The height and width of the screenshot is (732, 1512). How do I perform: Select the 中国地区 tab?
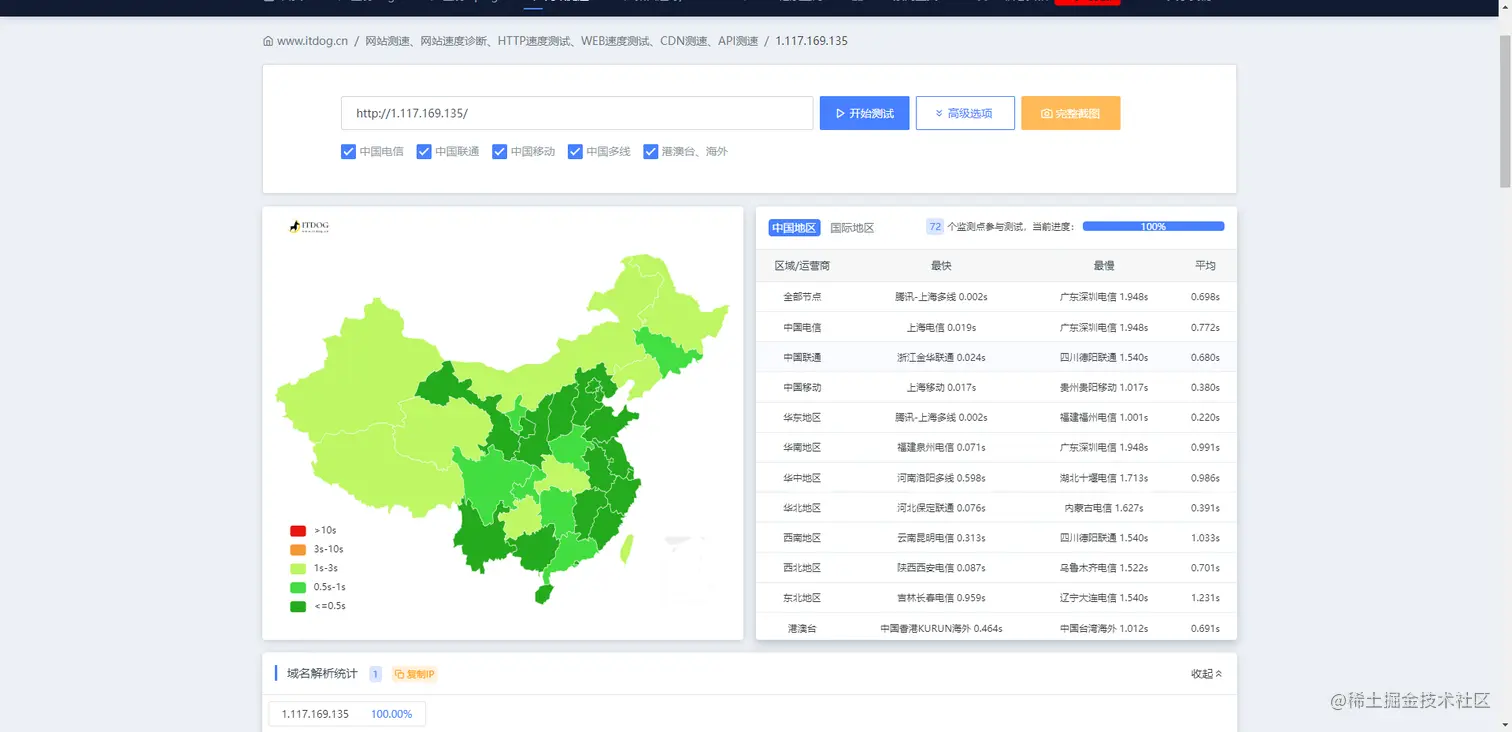pyautogui.click(x=794, y=228)
